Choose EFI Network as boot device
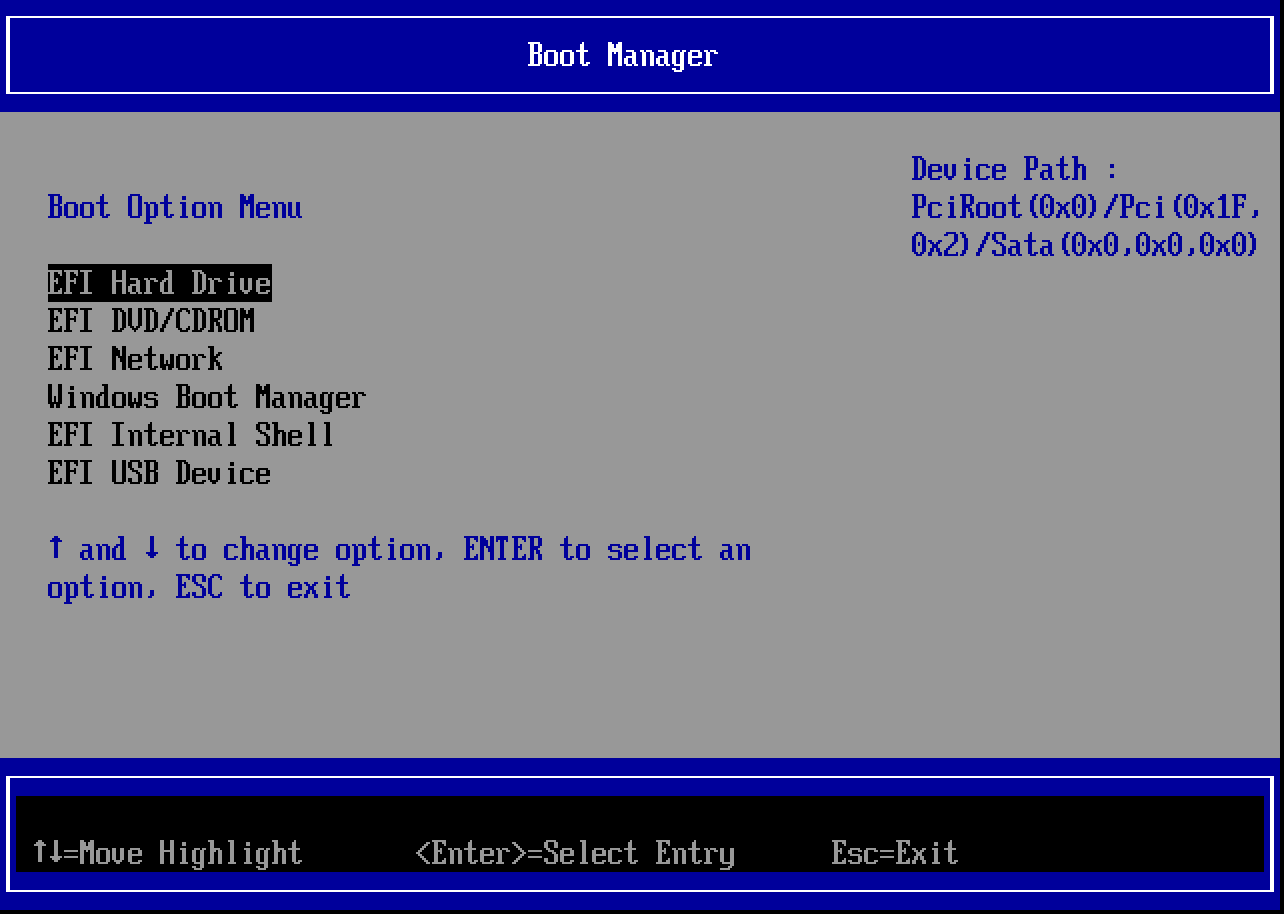1284x914 pixels. [135, 358]
